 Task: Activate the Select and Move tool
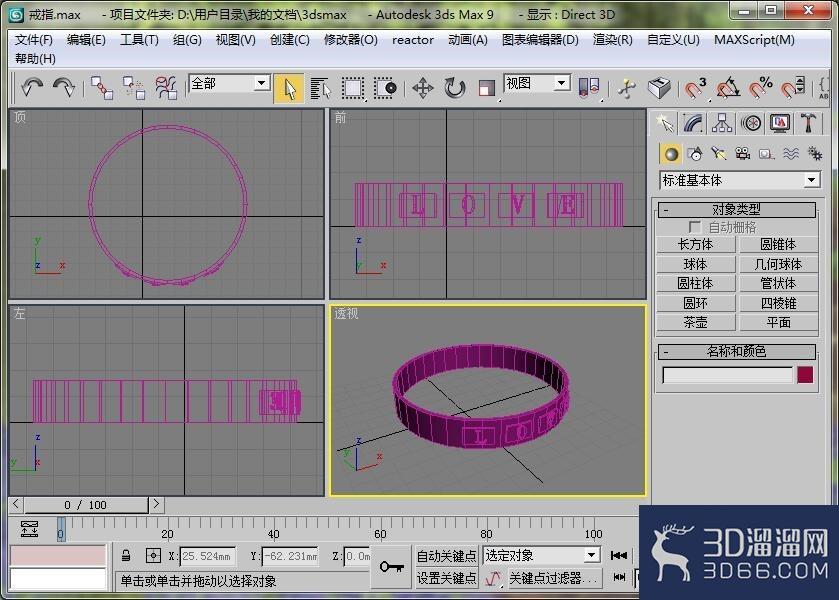pyautogui.click(x=423, y=88)
